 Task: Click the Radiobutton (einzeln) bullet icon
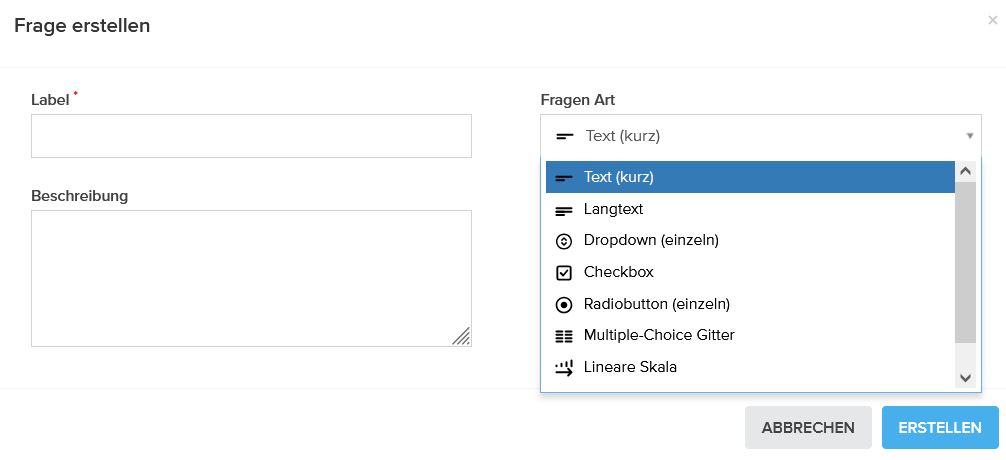click(564, 304)
